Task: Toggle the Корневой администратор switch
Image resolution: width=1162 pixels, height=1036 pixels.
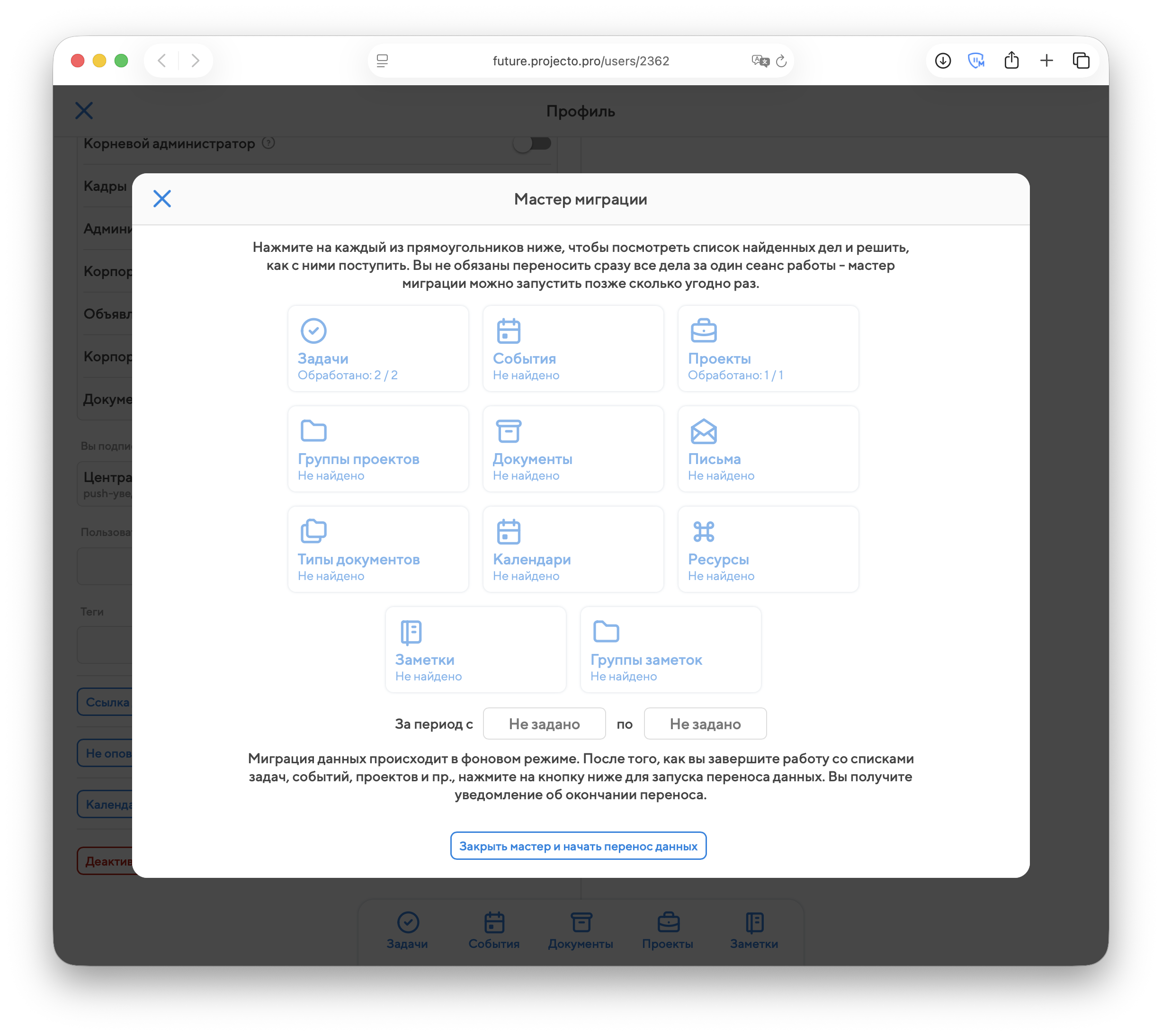Action: [x=532, y=143]
